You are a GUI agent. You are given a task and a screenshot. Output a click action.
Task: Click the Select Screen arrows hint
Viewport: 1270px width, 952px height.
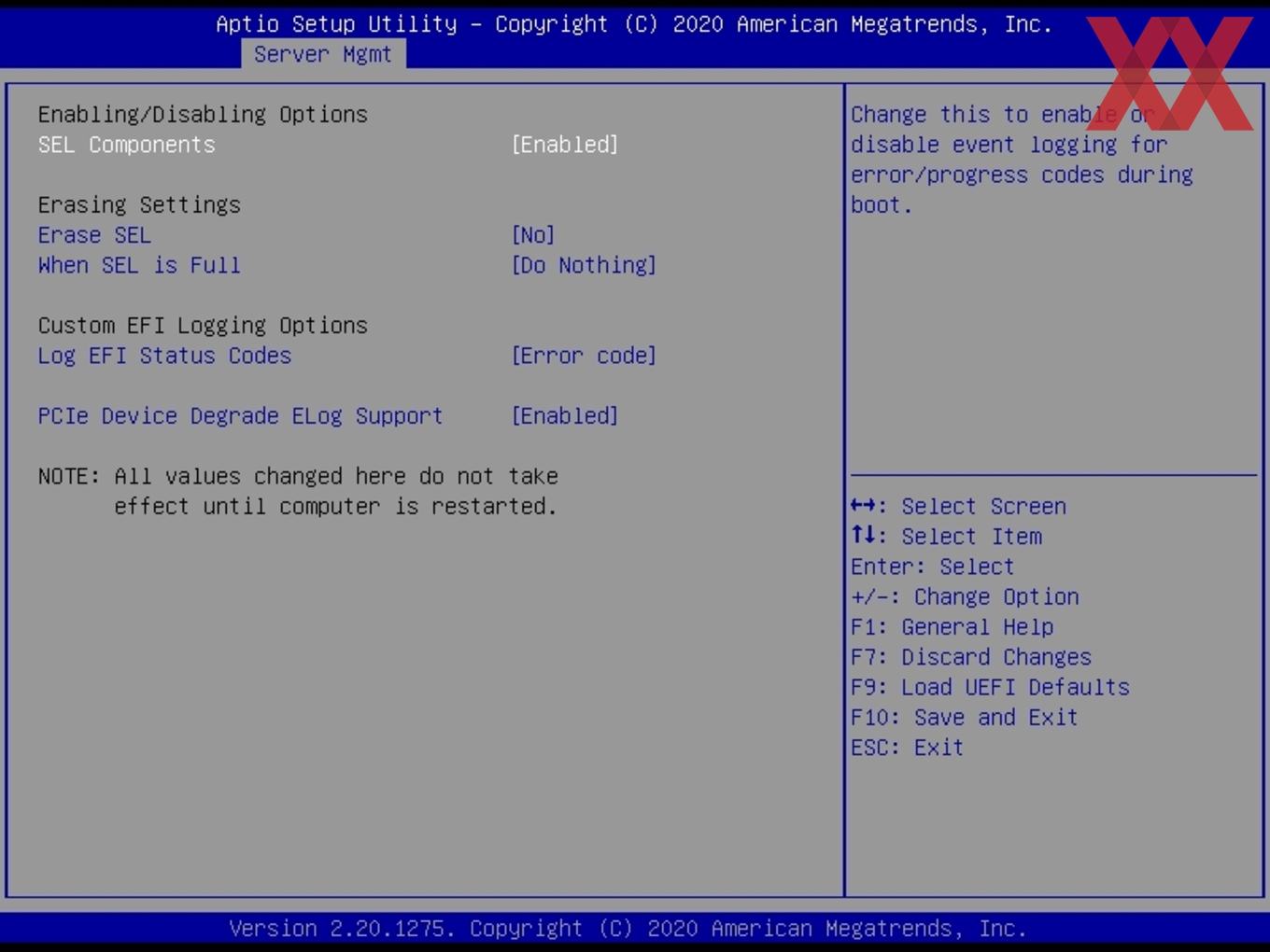click(x=958, y=506)
